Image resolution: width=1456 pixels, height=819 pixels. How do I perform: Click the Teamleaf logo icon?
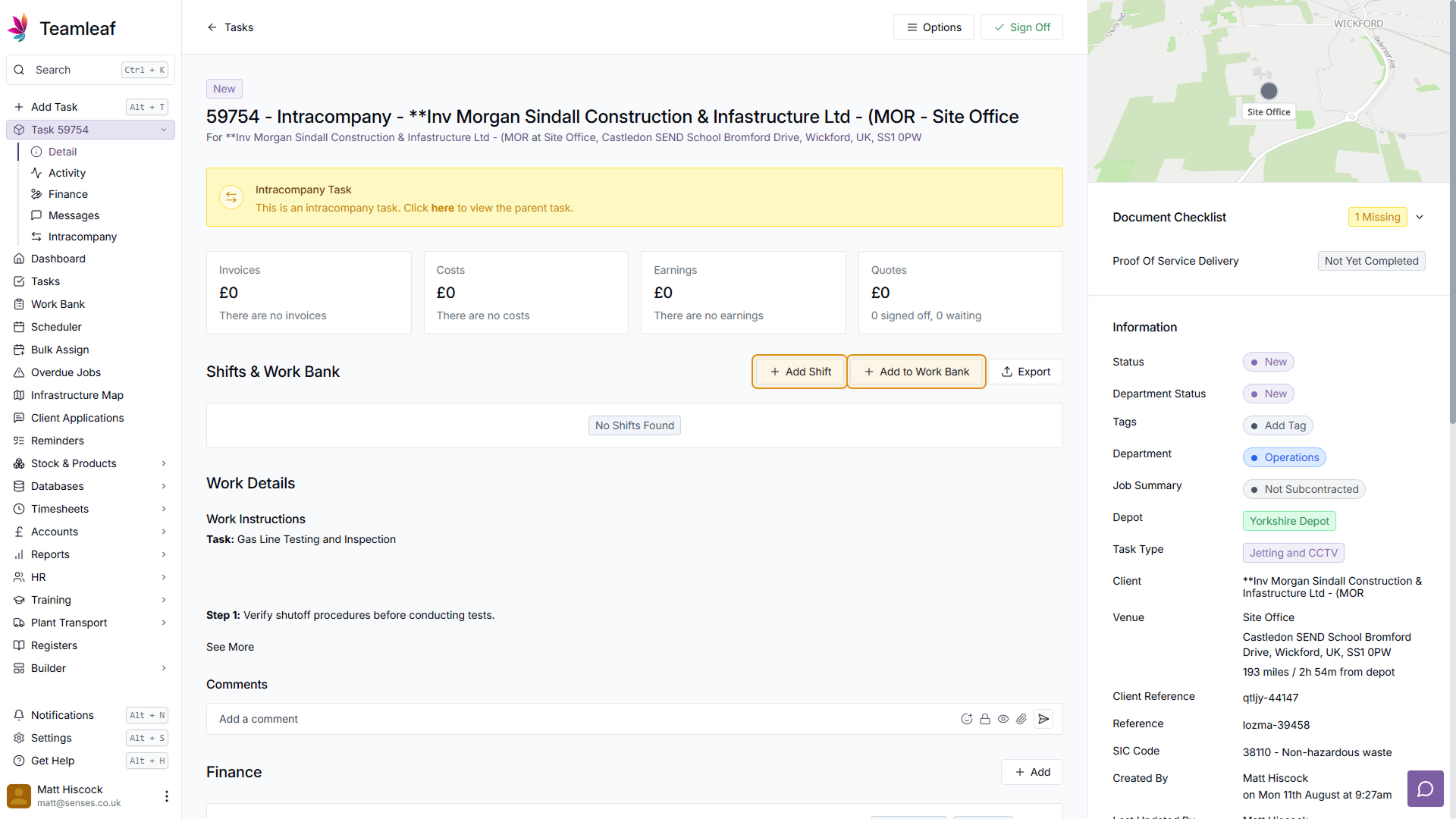(18, 28)
